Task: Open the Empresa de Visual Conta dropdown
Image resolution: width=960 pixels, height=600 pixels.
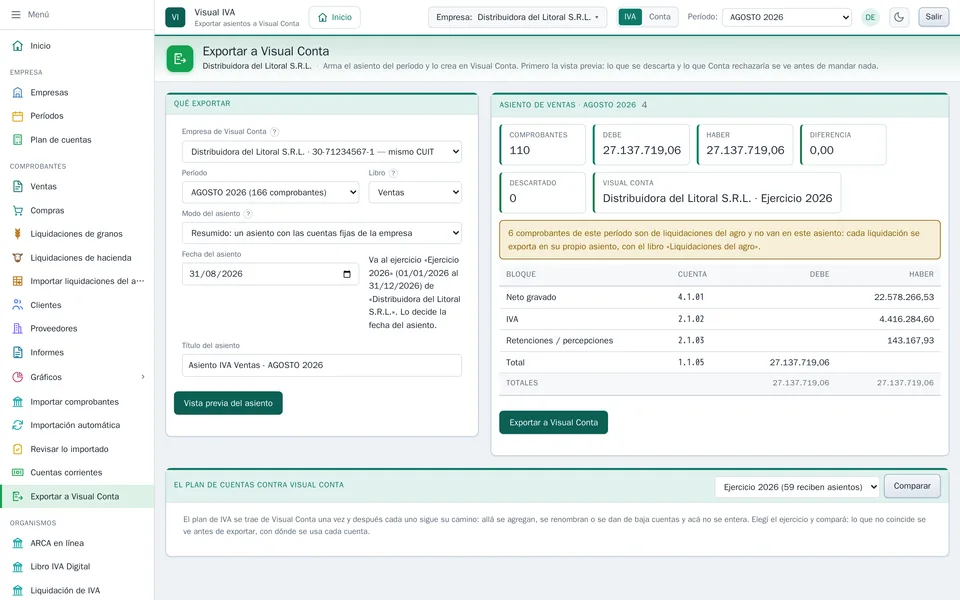Action: tap(321, 152)
